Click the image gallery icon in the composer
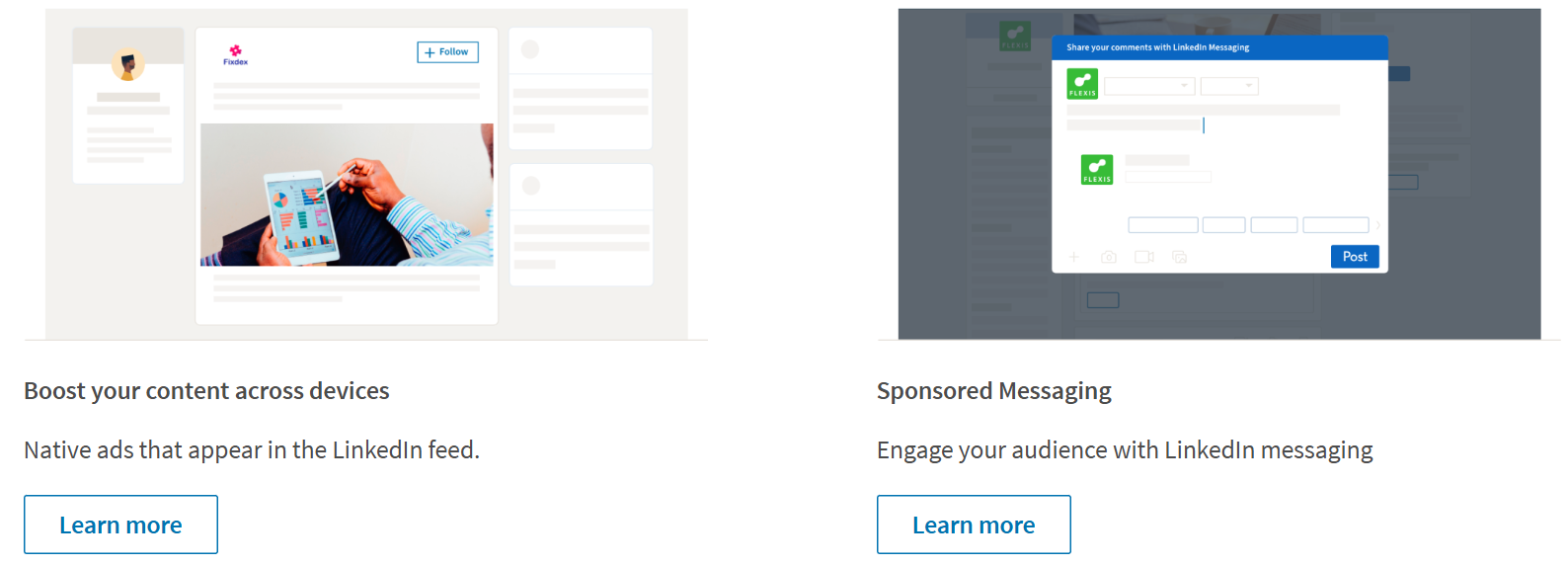Image resolution: width=1568 pixels, height=566 pixels. click(1179, 257)
